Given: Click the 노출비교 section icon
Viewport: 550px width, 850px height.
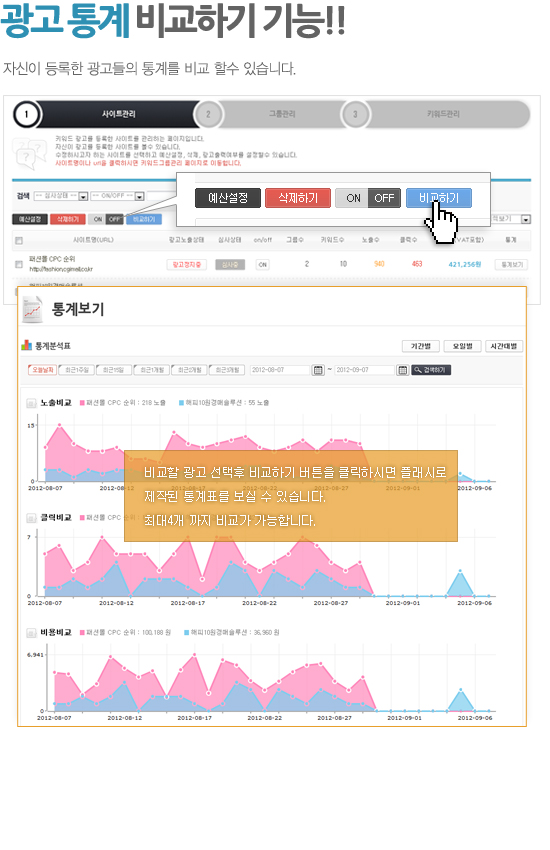Looking at the screenshot, I should tap(31, 403).
